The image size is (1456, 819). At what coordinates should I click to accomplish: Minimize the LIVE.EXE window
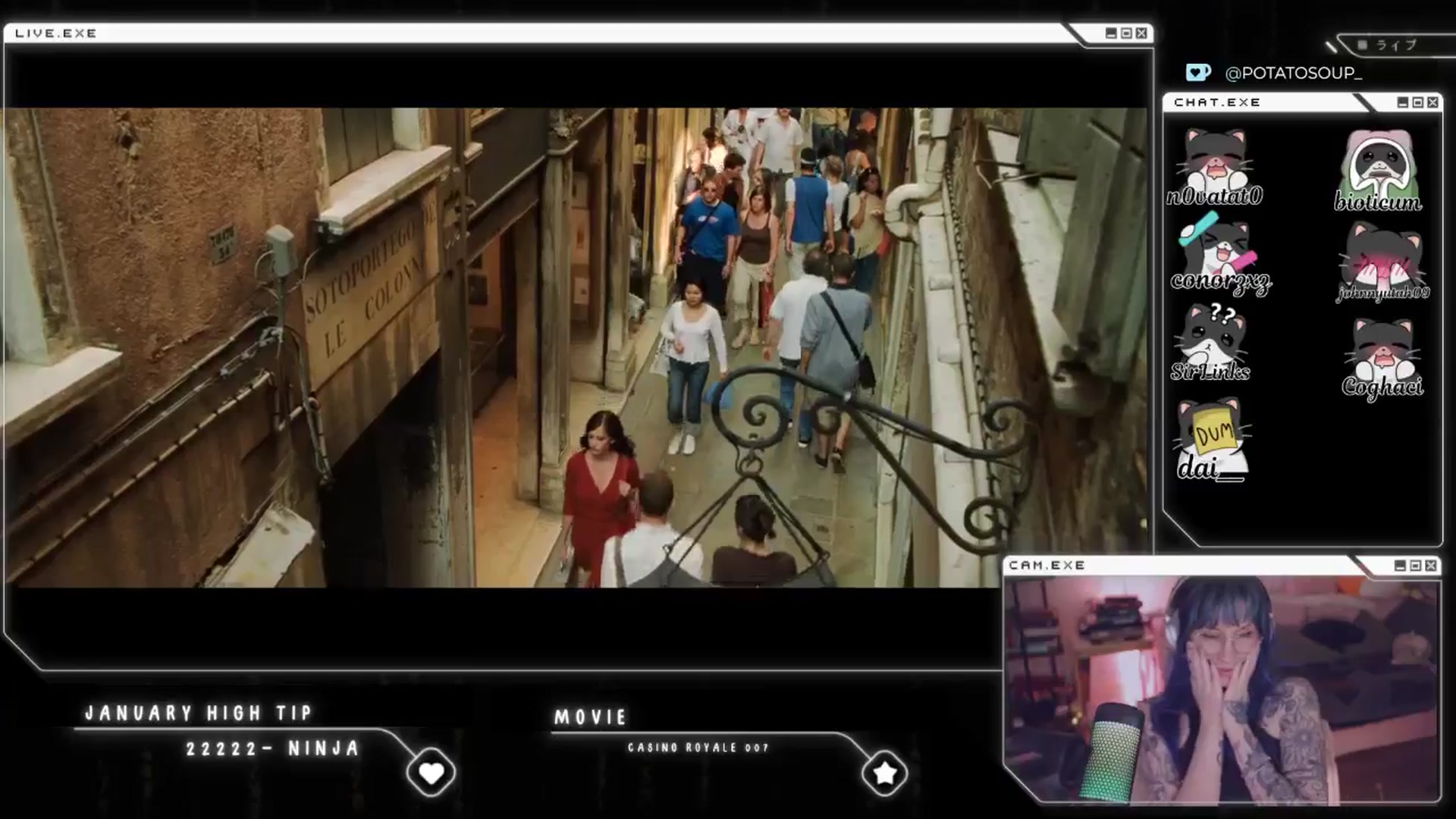pyautogui.click(x=1112, y=33)
